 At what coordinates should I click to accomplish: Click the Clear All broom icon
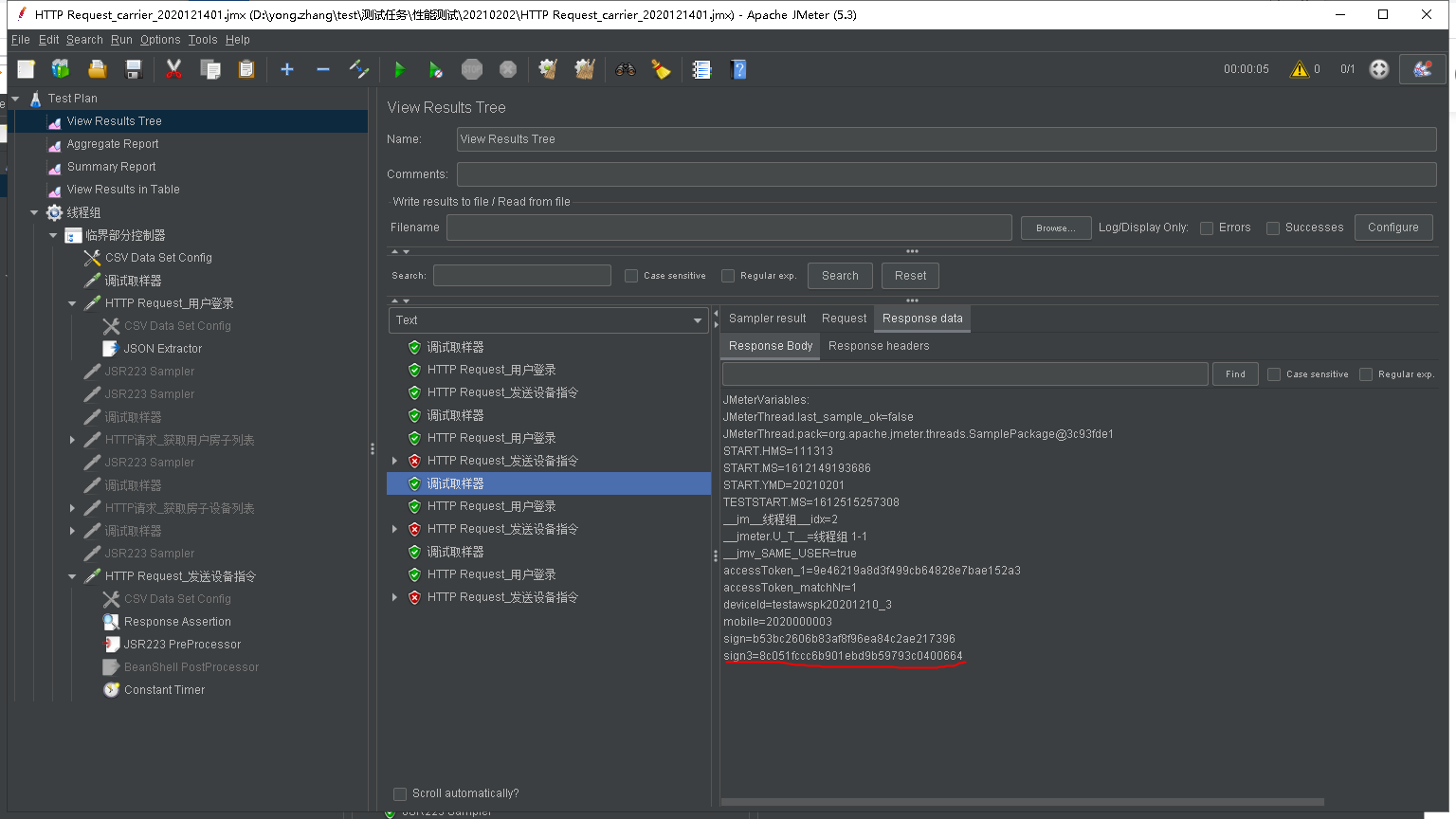662,68
